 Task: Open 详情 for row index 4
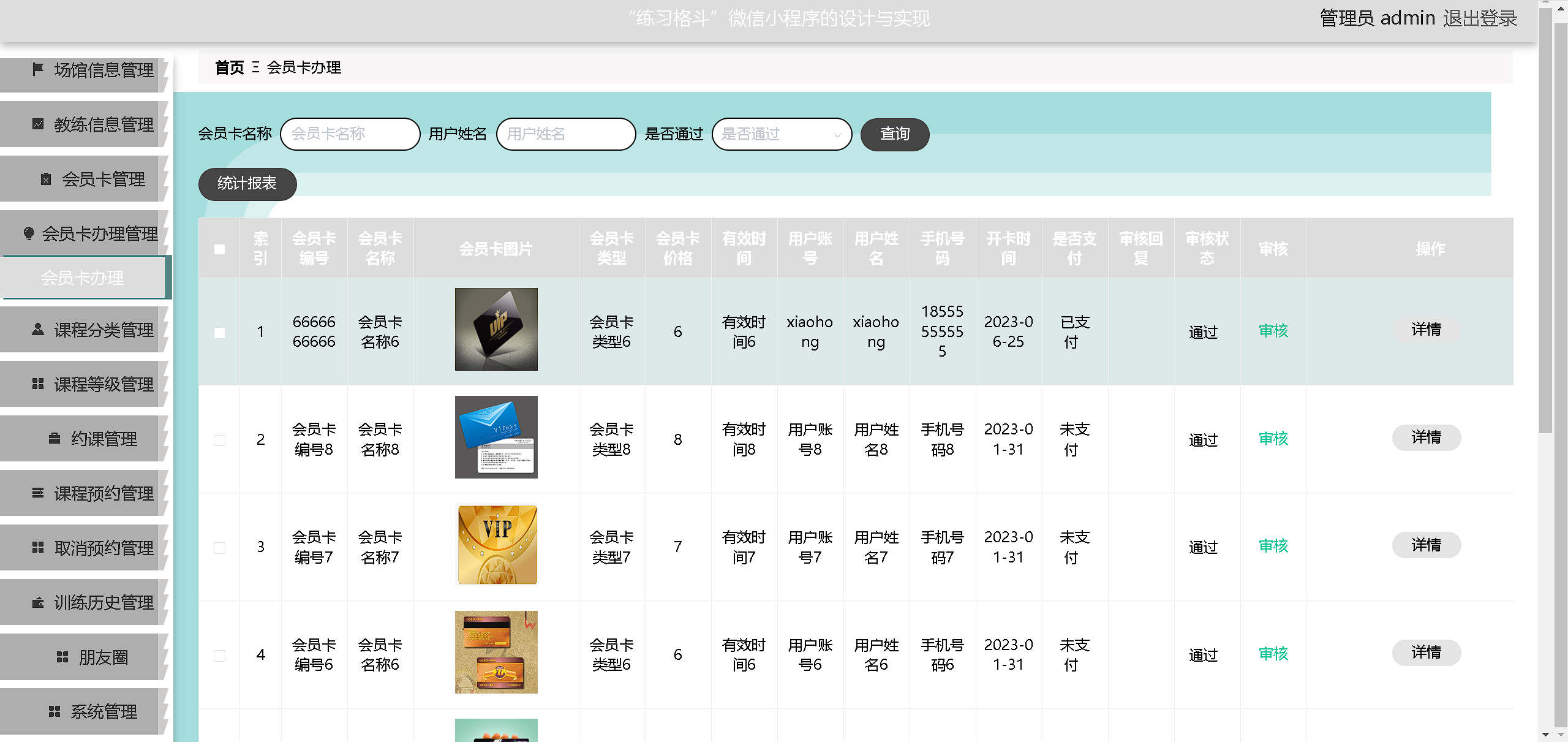tap(1427, 653)
